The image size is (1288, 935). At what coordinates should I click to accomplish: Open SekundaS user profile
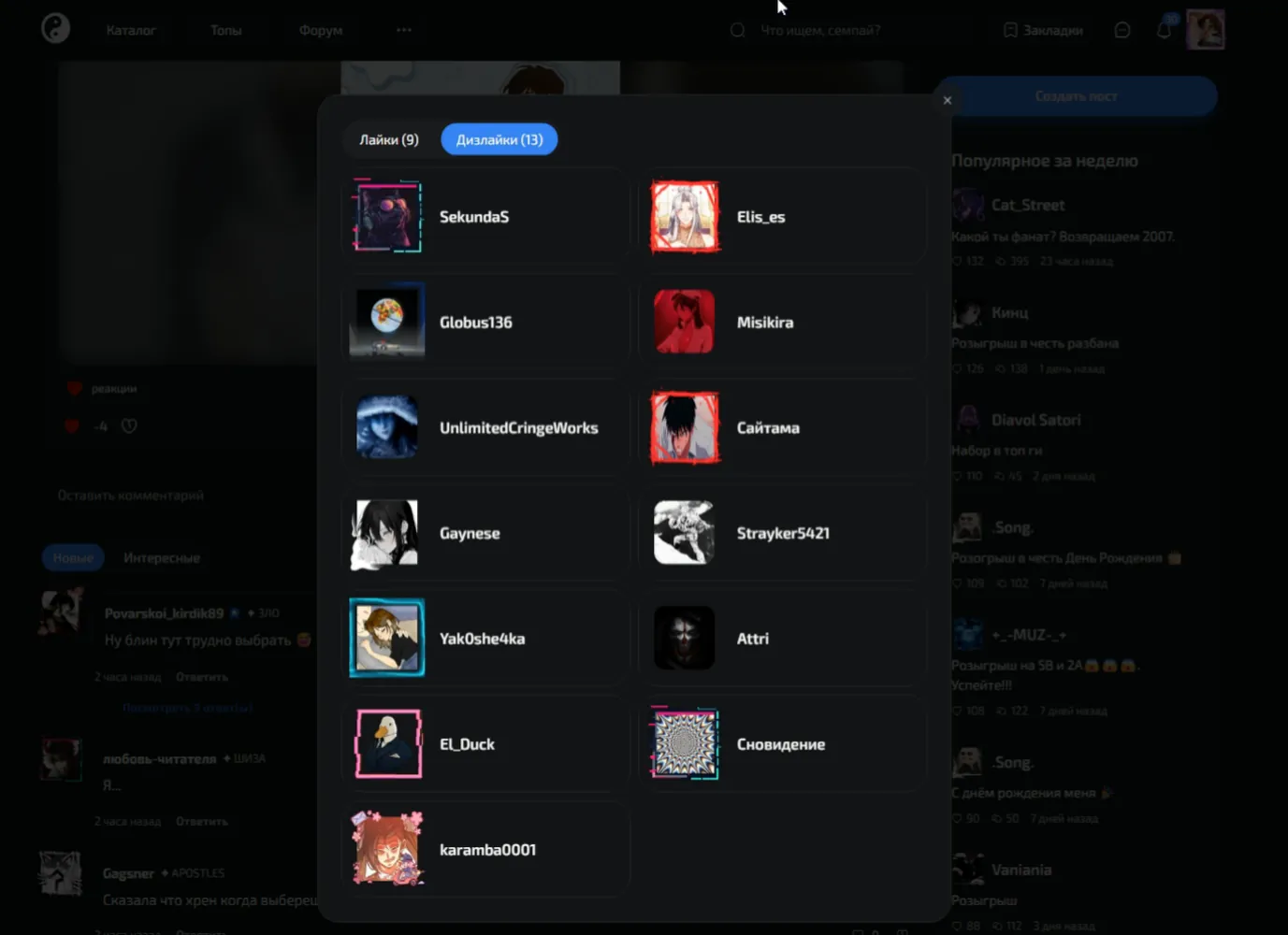485,217
